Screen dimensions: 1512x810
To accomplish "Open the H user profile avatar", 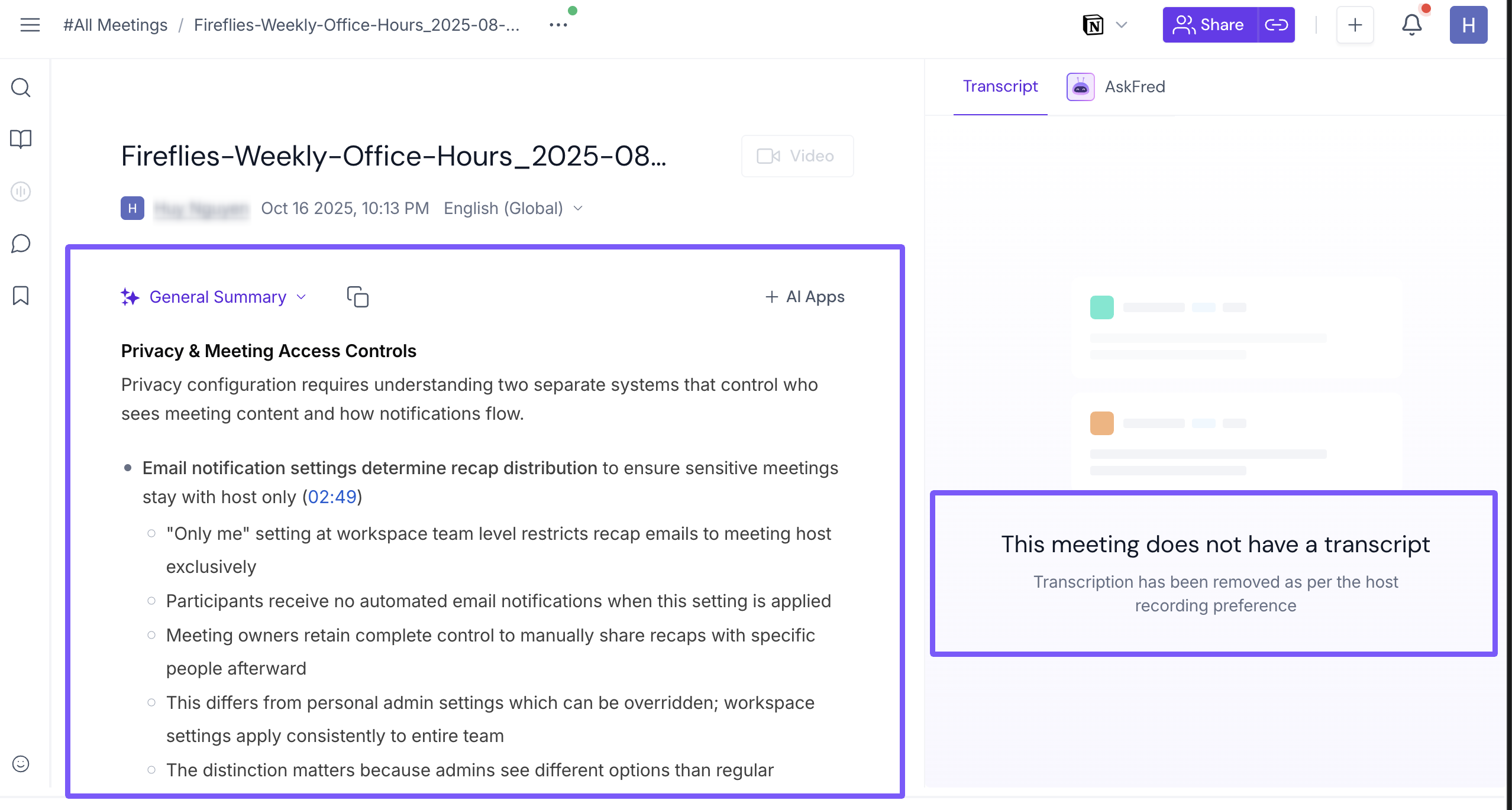I will (1468, 25).
